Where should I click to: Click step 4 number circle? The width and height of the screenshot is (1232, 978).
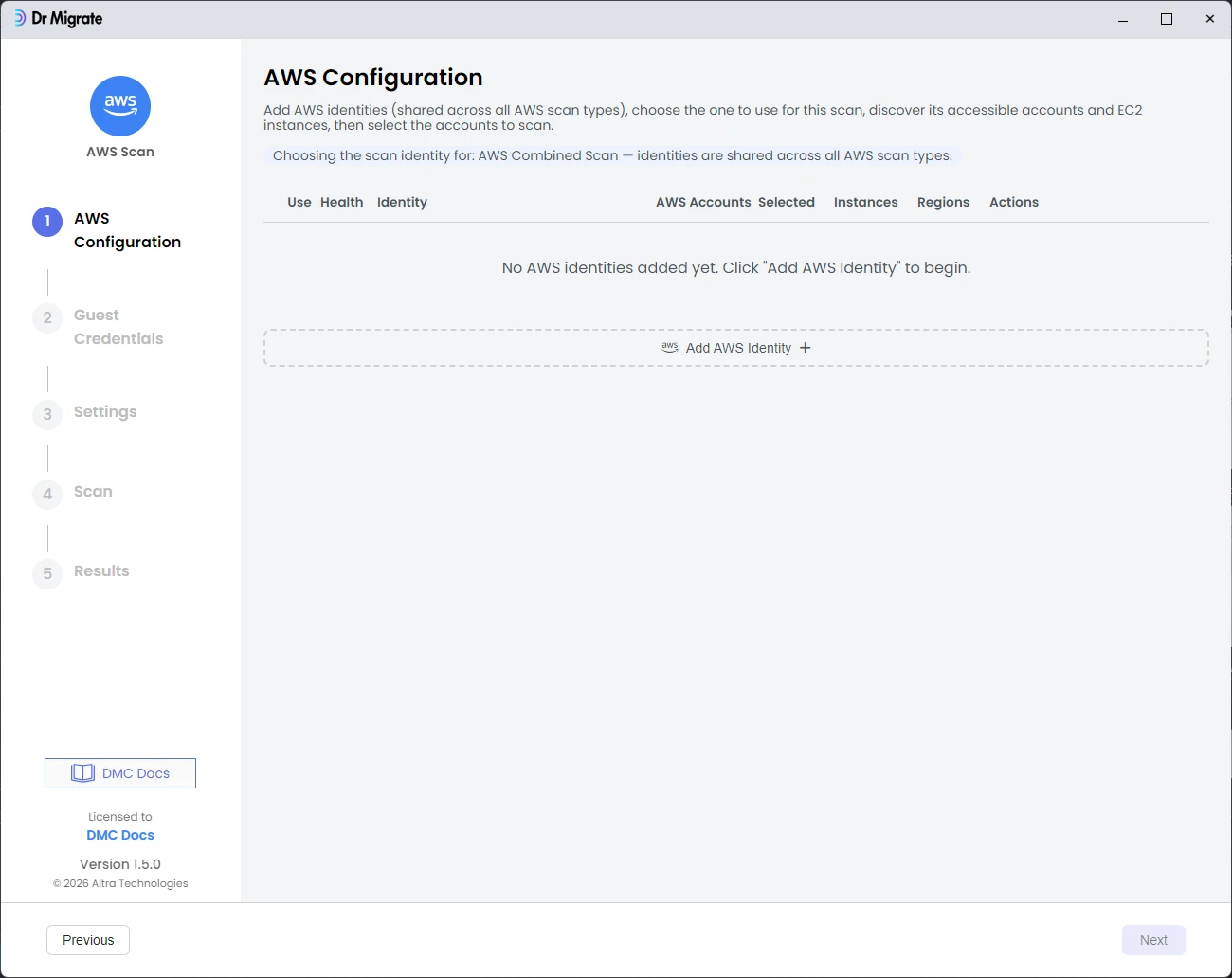tap(47, 494)
